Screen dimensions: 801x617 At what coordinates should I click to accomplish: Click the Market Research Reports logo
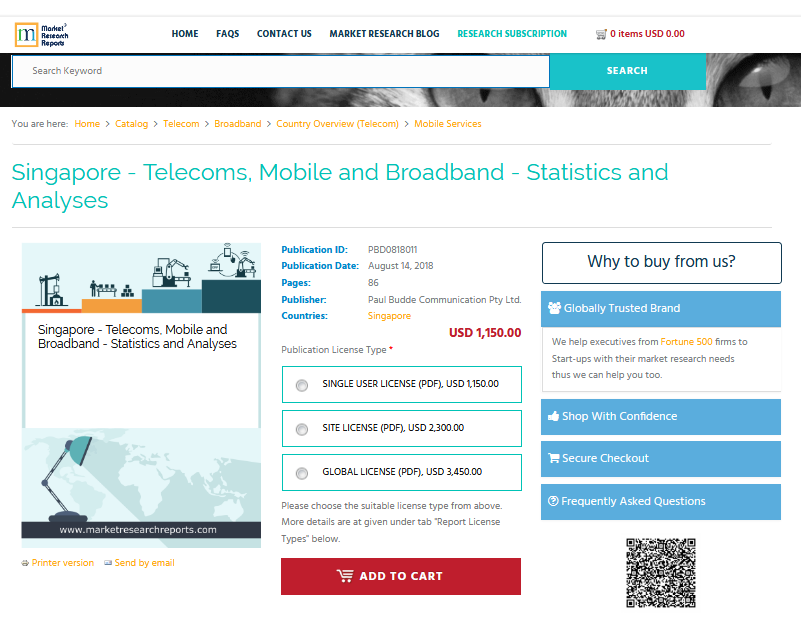coord(41,35)
